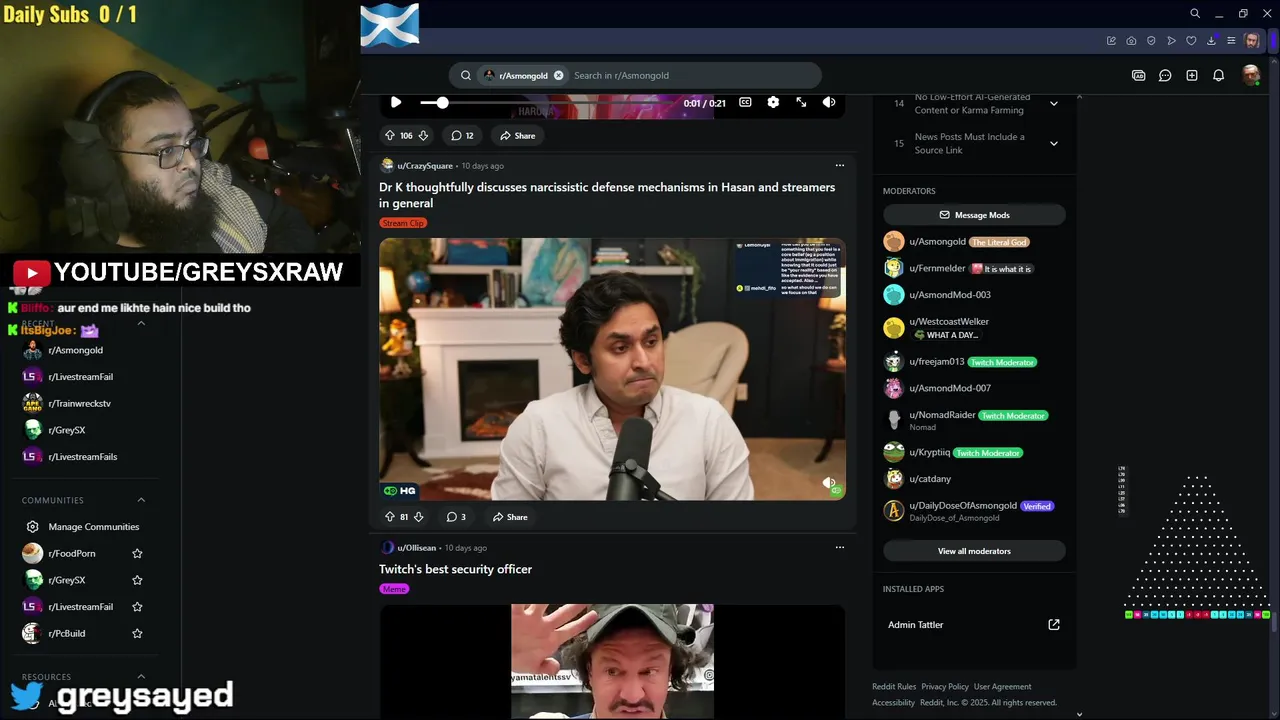The image size is (1280, 720).
Task: Favorite r/FoodPorn with star
Action: coord(137,554)
